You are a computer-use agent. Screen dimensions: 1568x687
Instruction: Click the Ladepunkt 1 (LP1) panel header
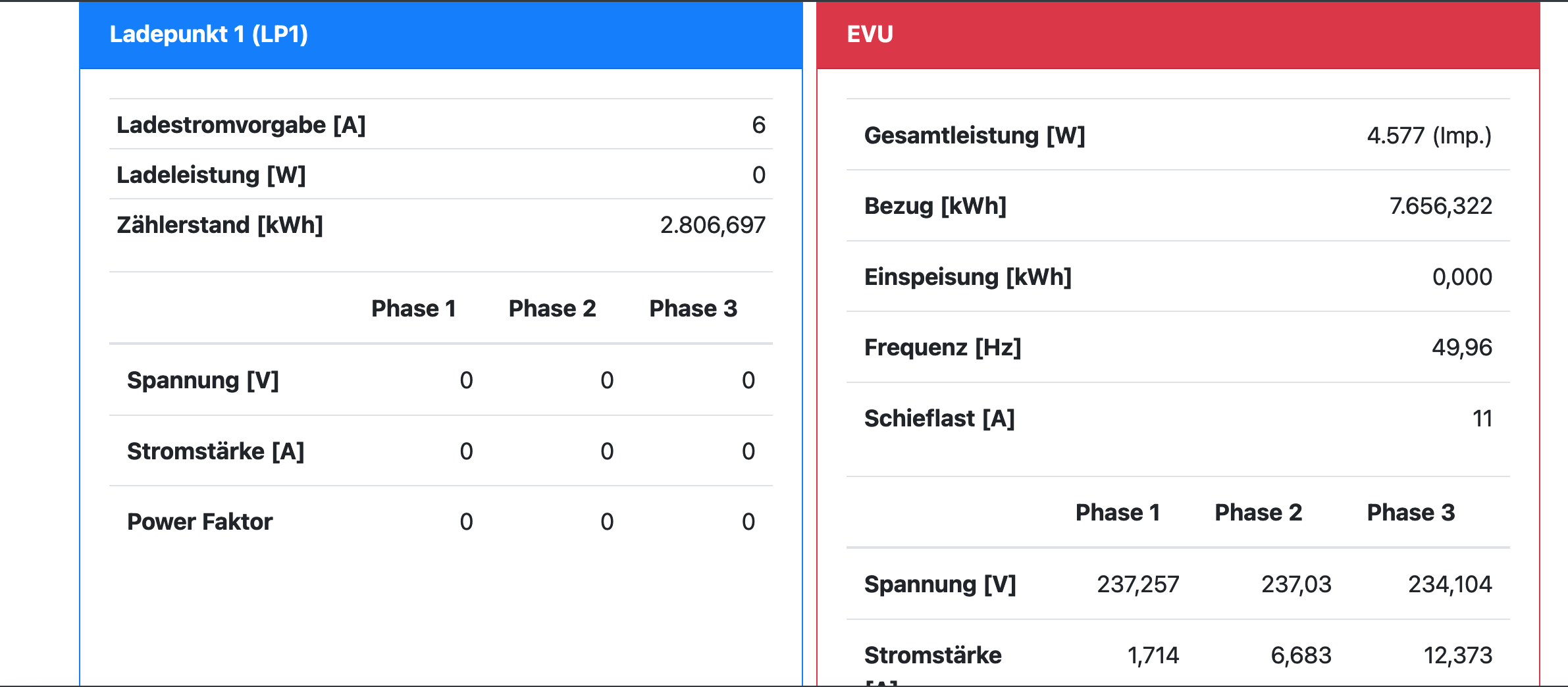point(209,34)
